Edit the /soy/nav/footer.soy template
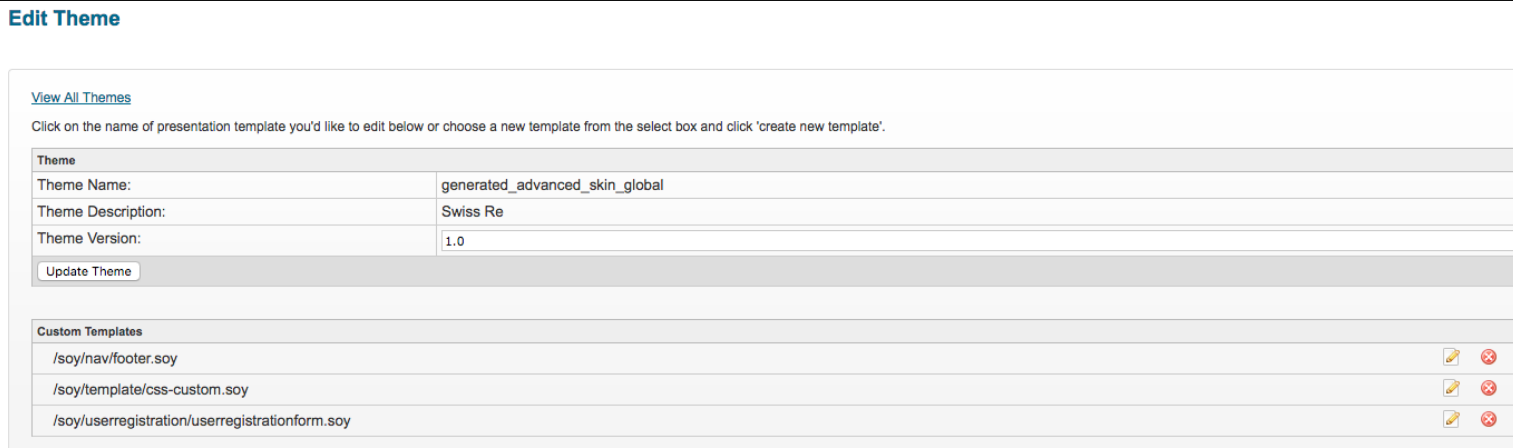Viewport: 1513px width, 448px height. click(x=1452, y=357)
